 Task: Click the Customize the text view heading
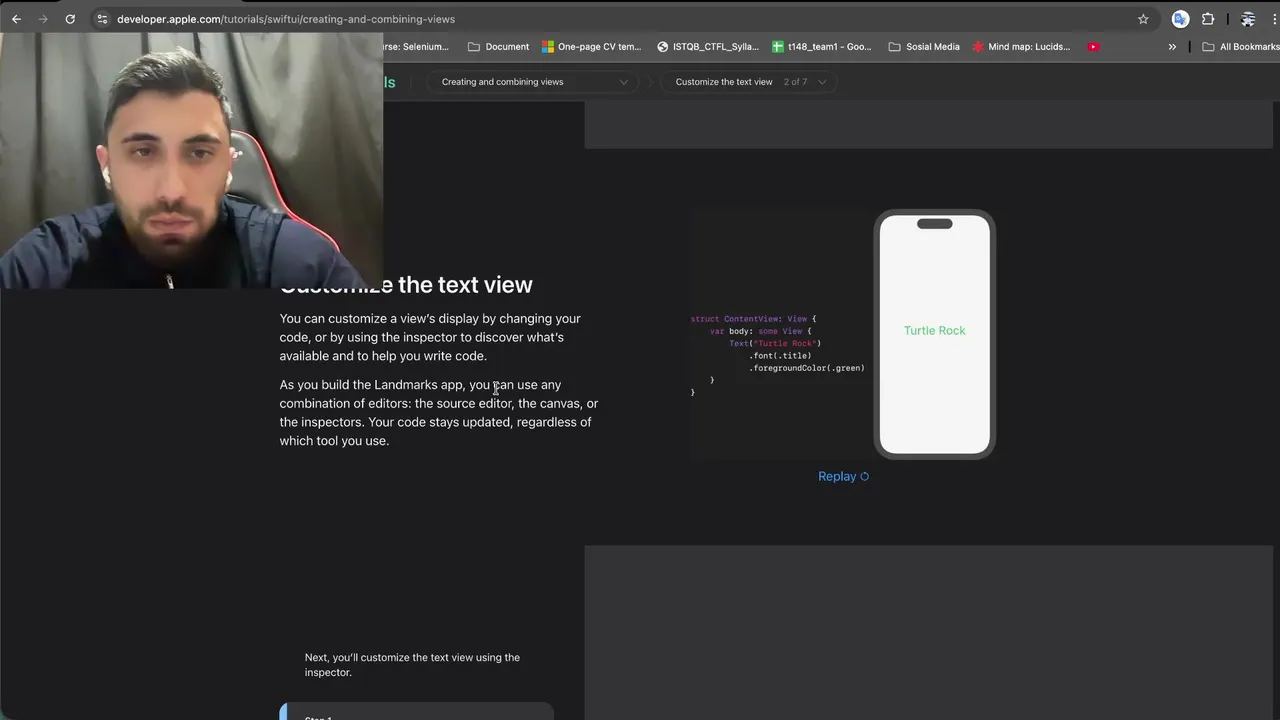[x=406, y=285]
